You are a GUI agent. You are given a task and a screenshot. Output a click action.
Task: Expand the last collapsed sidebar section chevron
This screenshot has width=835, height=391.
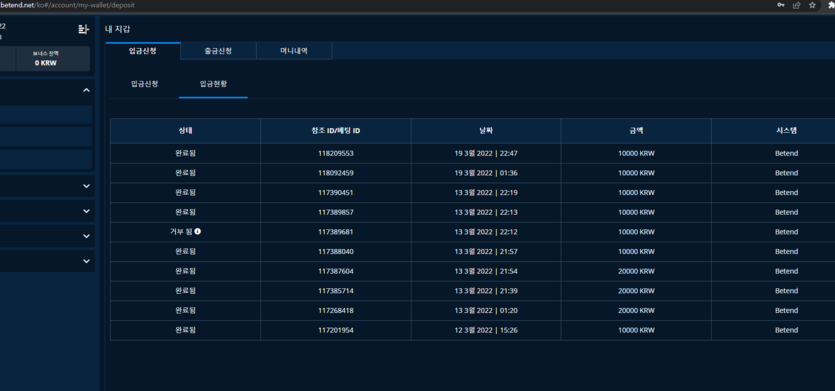tap(86, 261)
